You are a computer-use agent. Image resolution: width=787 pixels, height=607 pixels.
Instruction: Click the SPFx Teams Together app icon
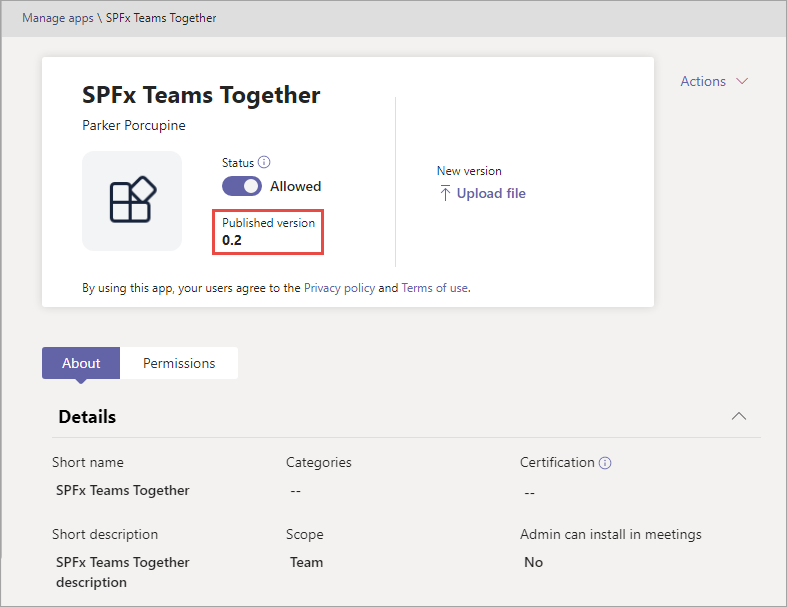point(132,200)
